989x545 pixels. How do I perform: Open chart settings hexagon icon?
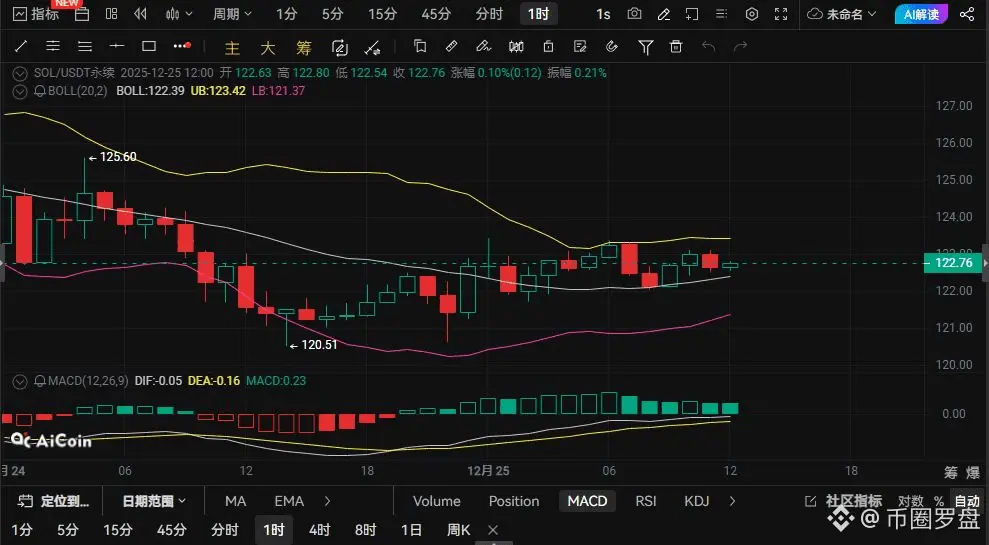[x=752, y=14]
